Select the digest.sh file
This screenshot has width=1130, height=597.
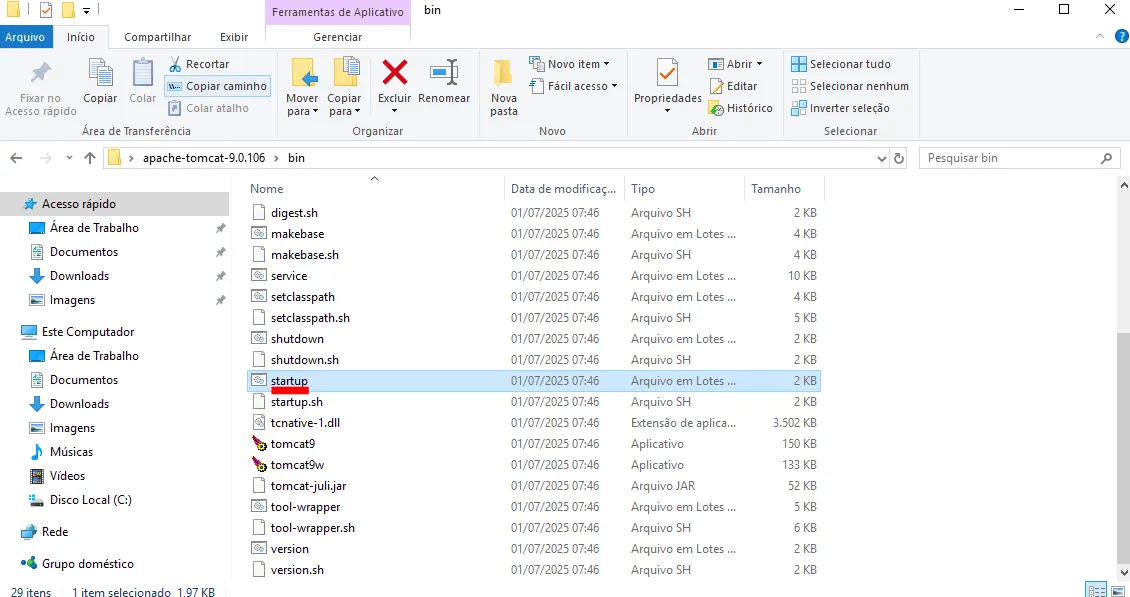click(x=294, y=213)
